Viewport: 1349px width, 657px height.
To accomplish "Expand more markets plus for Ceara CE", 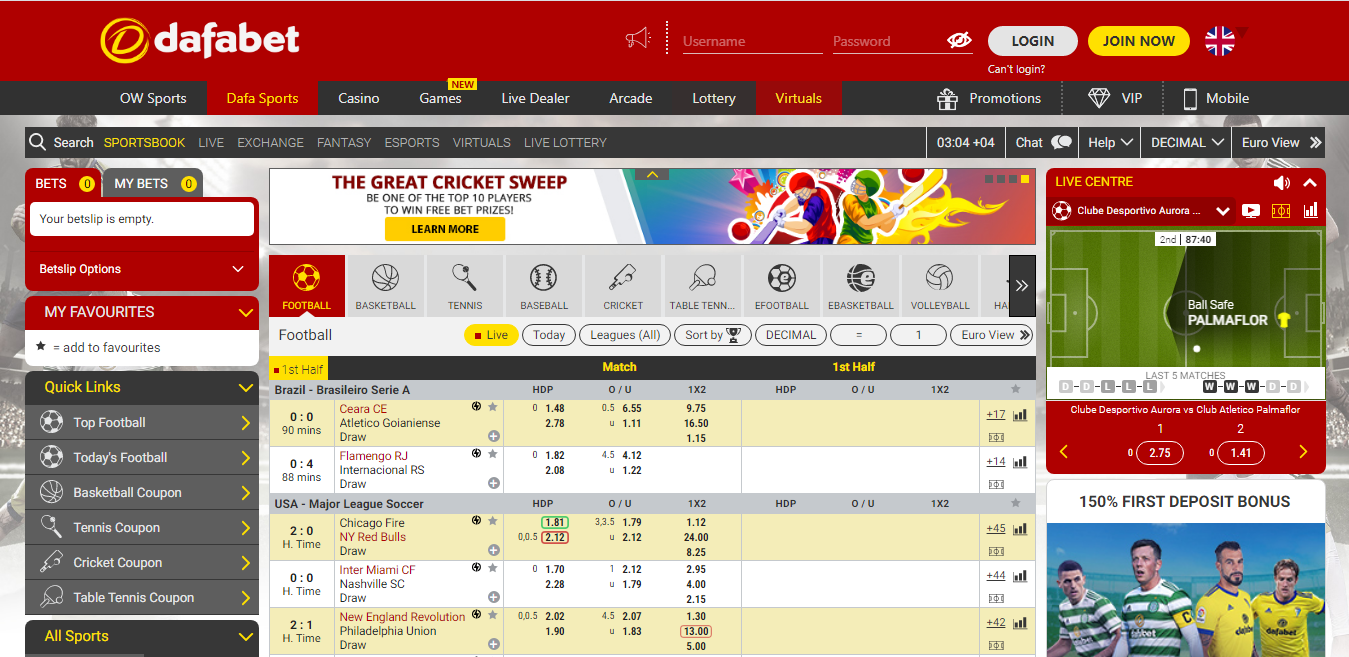I will (x=494, y=436).
